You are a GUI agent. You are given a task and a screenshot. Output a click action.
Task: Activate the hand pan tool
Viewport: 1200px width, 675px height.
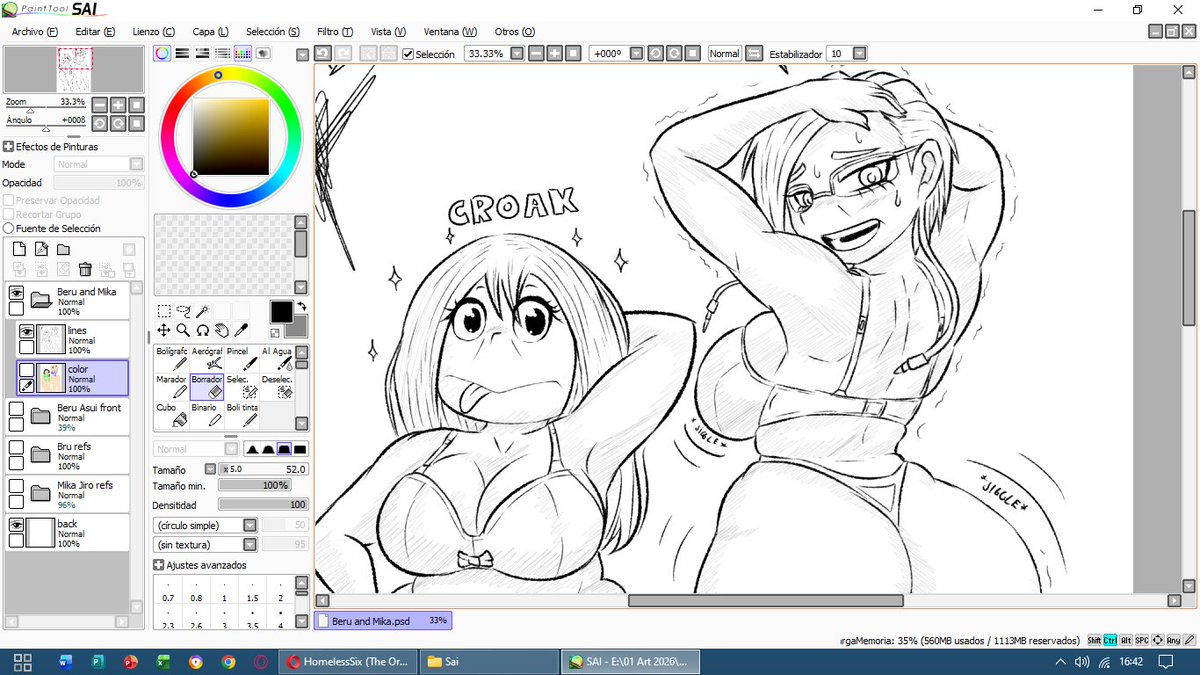(221, 329)
